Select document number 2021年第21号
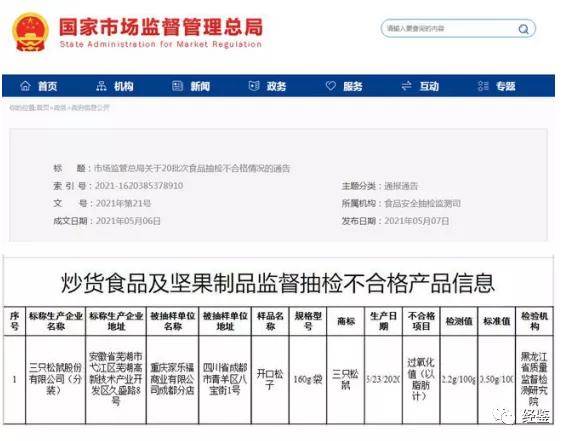Screen dimensions: 567x441 123,204
